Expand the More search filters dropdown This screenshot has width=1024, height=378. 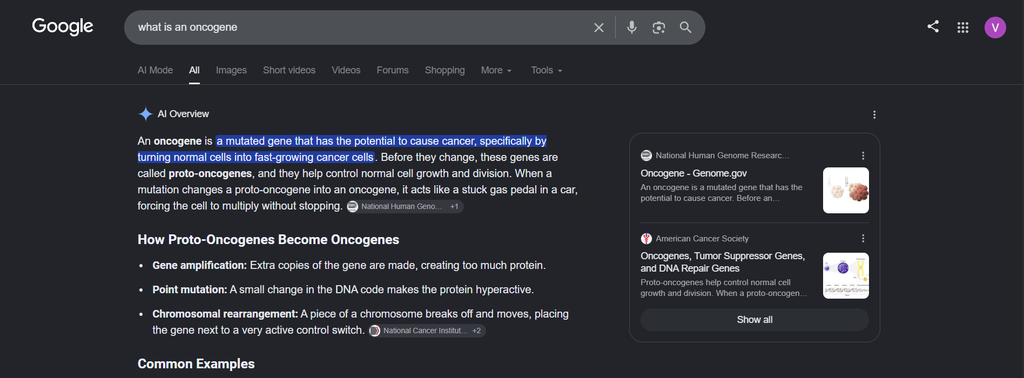(496, 71)
